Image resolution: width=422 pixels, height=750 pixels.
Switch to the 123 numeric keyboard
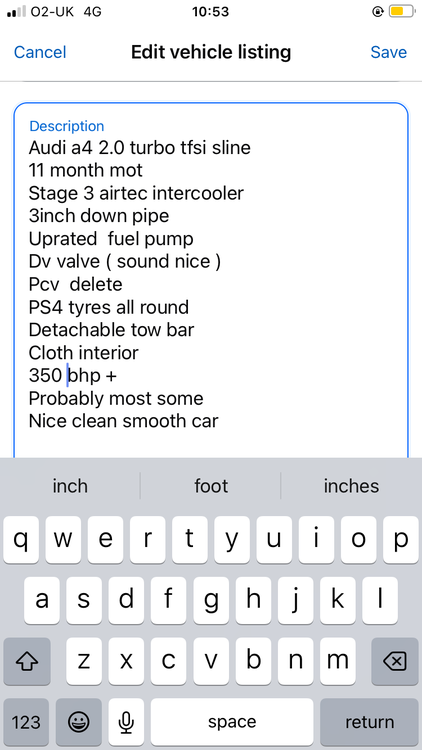(x=26, y=722)
